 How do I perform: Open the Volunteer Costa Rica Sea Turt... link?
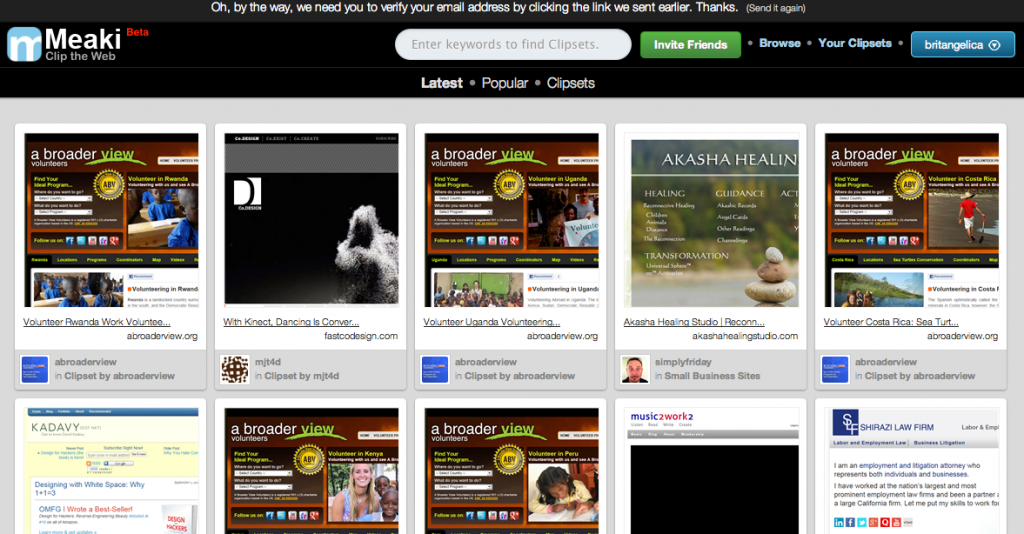click(891, 322)
